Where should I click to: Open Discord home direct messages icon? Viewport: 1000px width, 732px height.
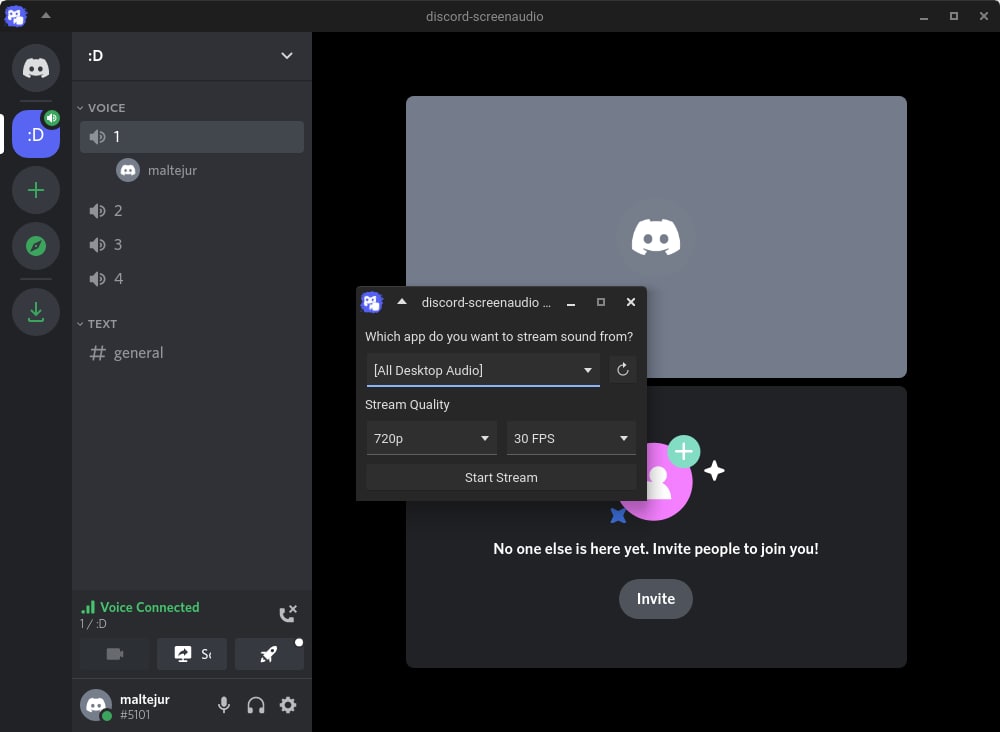click(x=36, y=68)
